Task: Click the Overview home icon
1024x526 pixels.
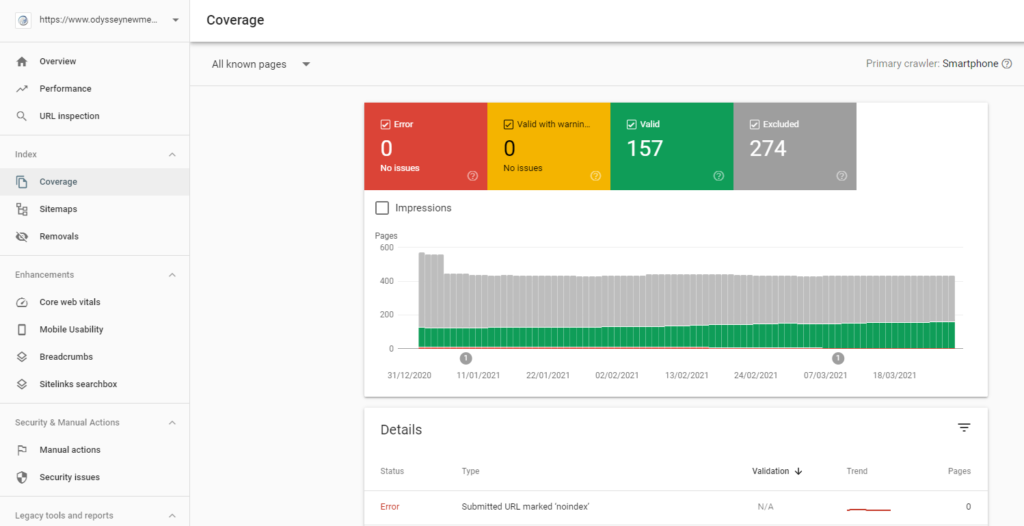Action: [22, 61]
